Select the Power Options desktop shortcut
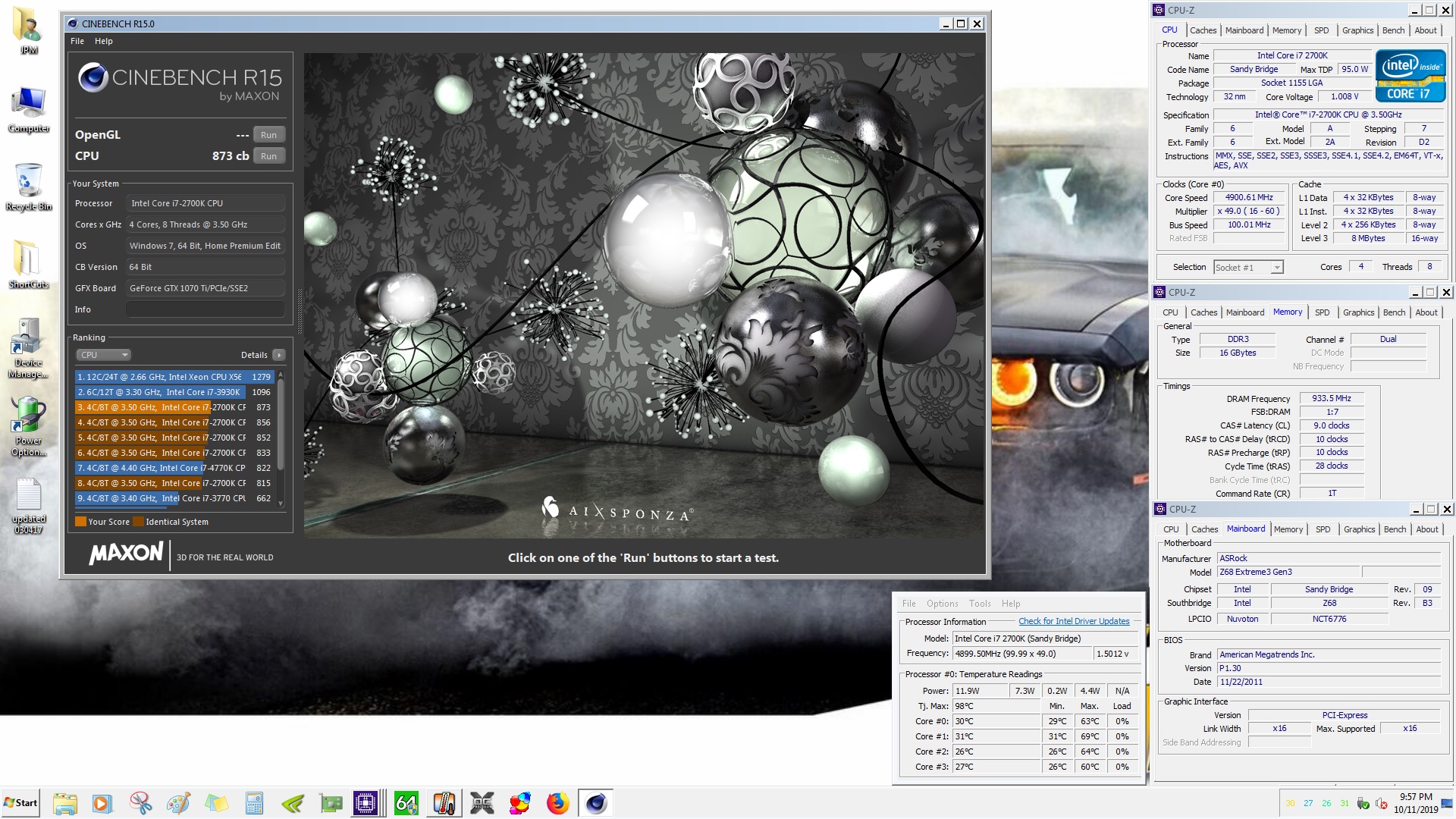 pyautogui.click(x=28, y=426)
